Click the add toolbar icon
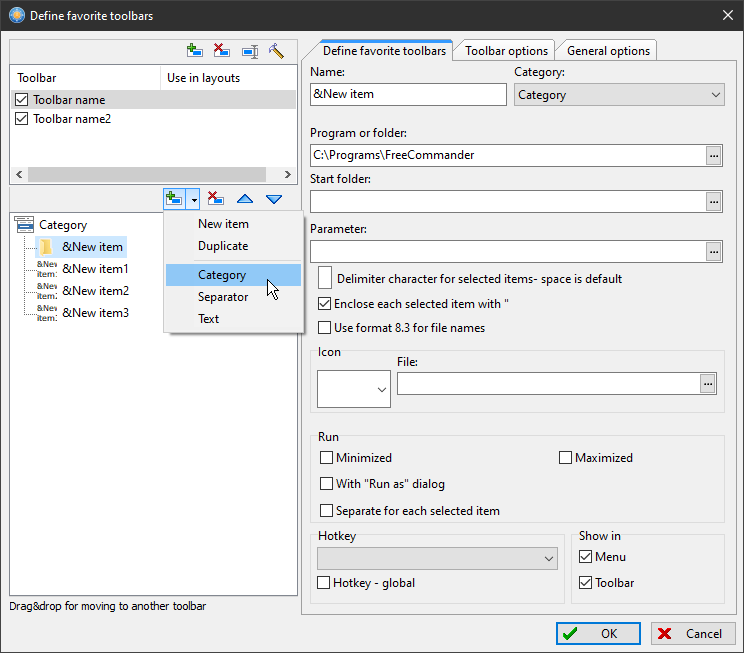Image resolution: width=744 pixels, height=653 pixels. pyautogui.click(x=195, y=50)
